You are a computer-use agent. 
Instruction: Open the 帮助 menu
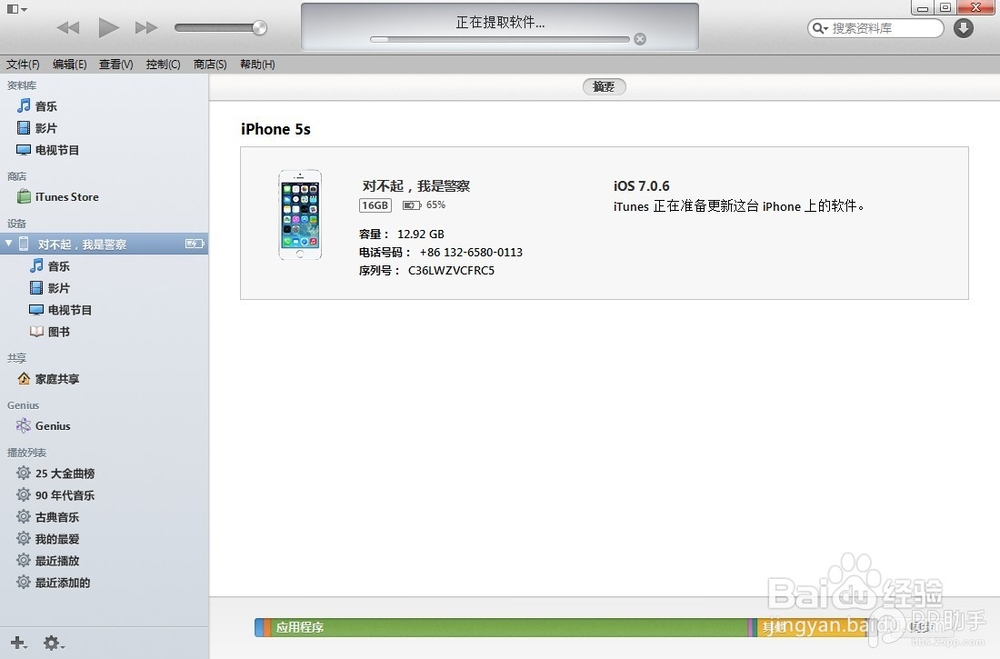[256, 63]
